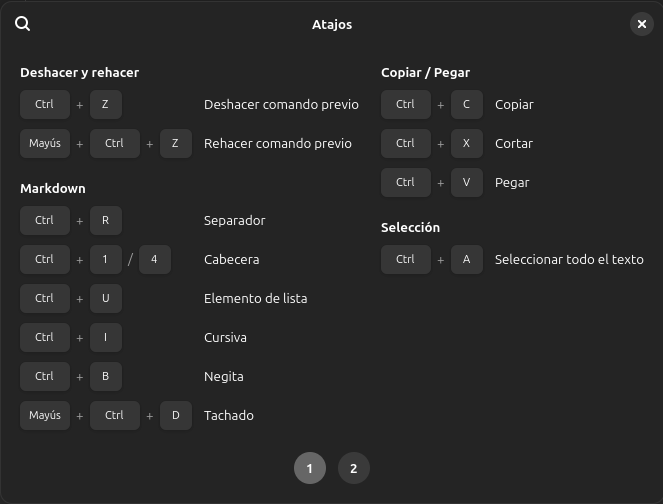This screenshot has width=663, height=504.
Task: Click the 'Rehacer comando previo' label
Action: pos(277,144)
